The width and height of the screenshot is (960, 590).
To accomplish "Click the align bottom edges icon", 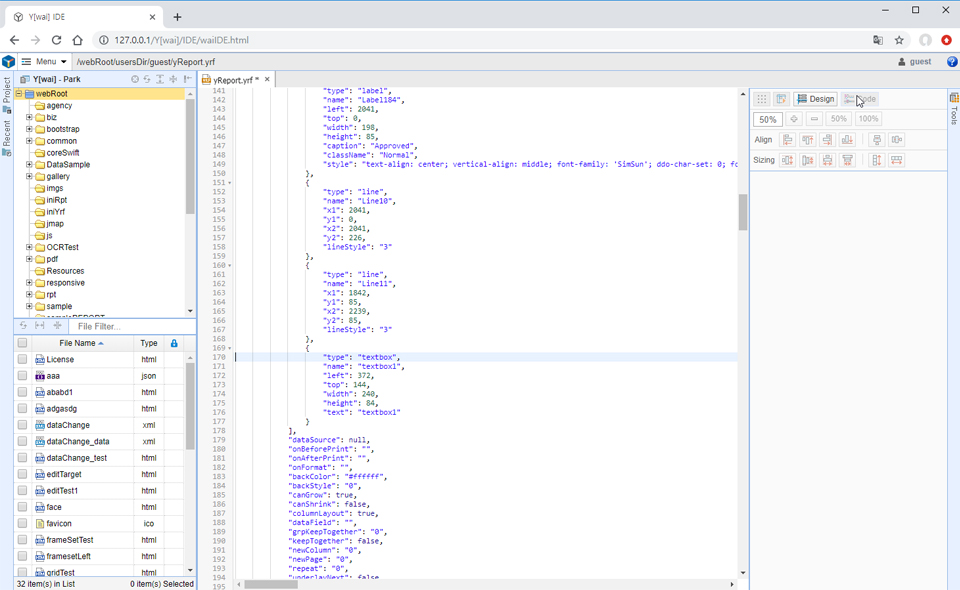I will [x=847, y=140].
